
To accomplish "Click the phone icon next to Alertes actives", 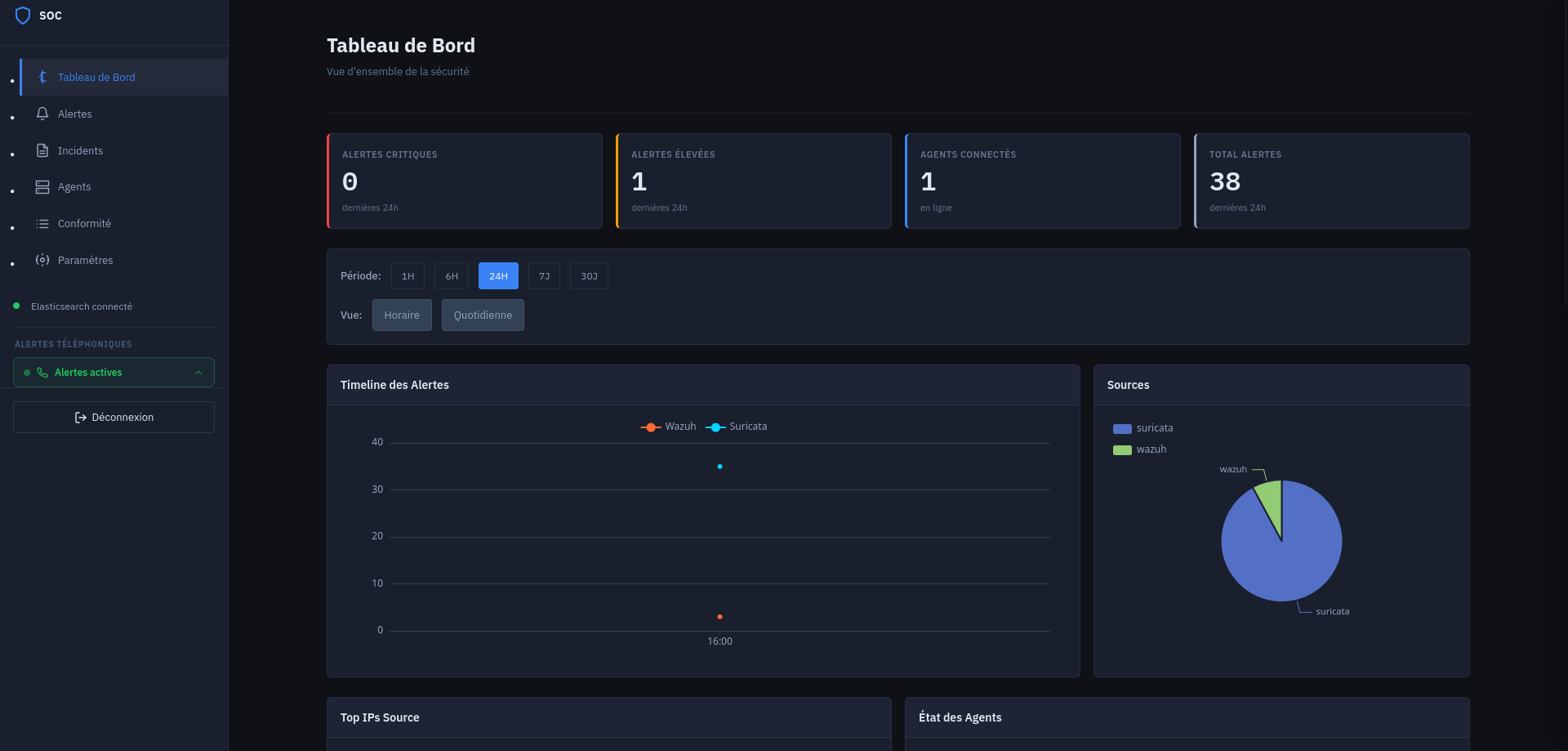I will (42, 372).
